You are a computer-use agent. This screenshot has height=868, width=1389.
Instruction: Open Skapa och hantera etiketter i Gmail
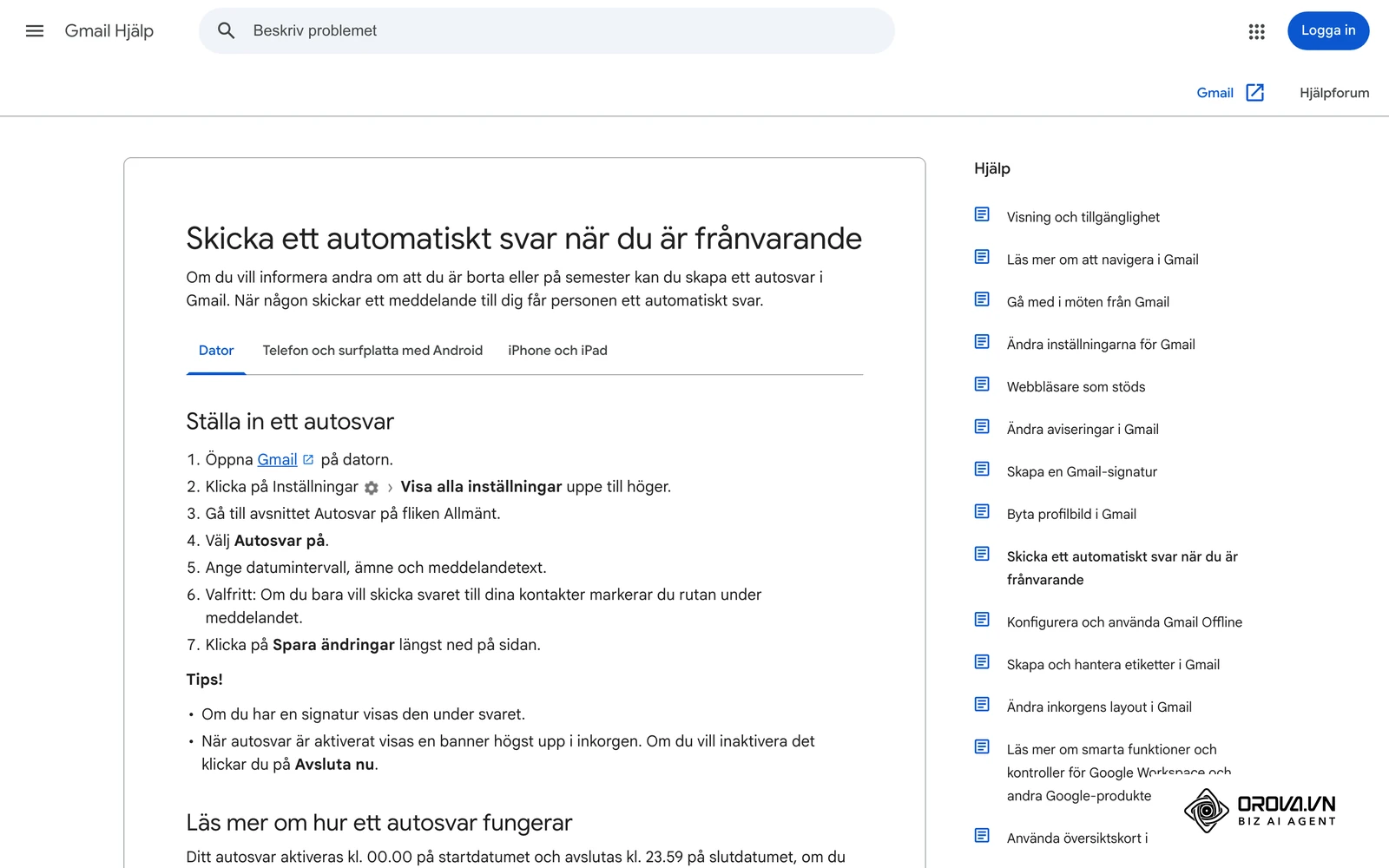1113,665
